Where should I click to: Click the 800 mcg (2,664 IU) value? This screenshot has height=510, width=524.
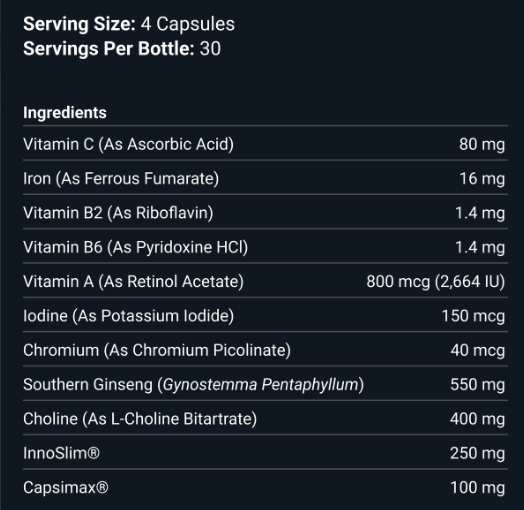[x=436, y=281]
